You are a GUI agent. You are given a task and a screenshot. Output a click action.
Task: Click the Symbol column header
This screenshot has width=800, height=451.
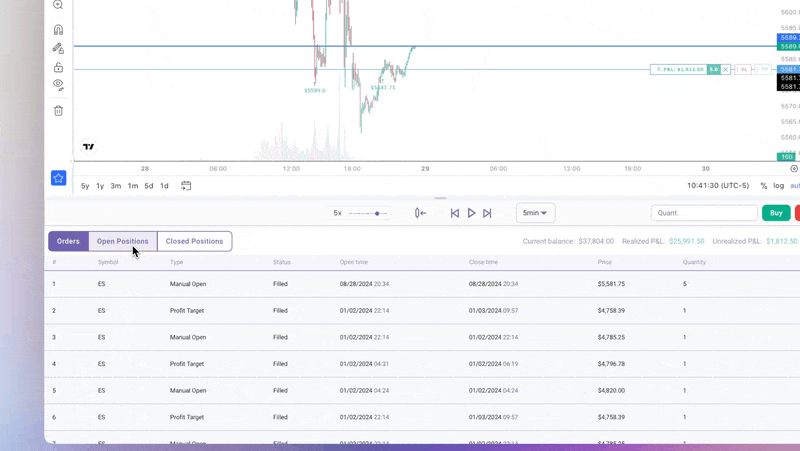(x=108, y=262)
